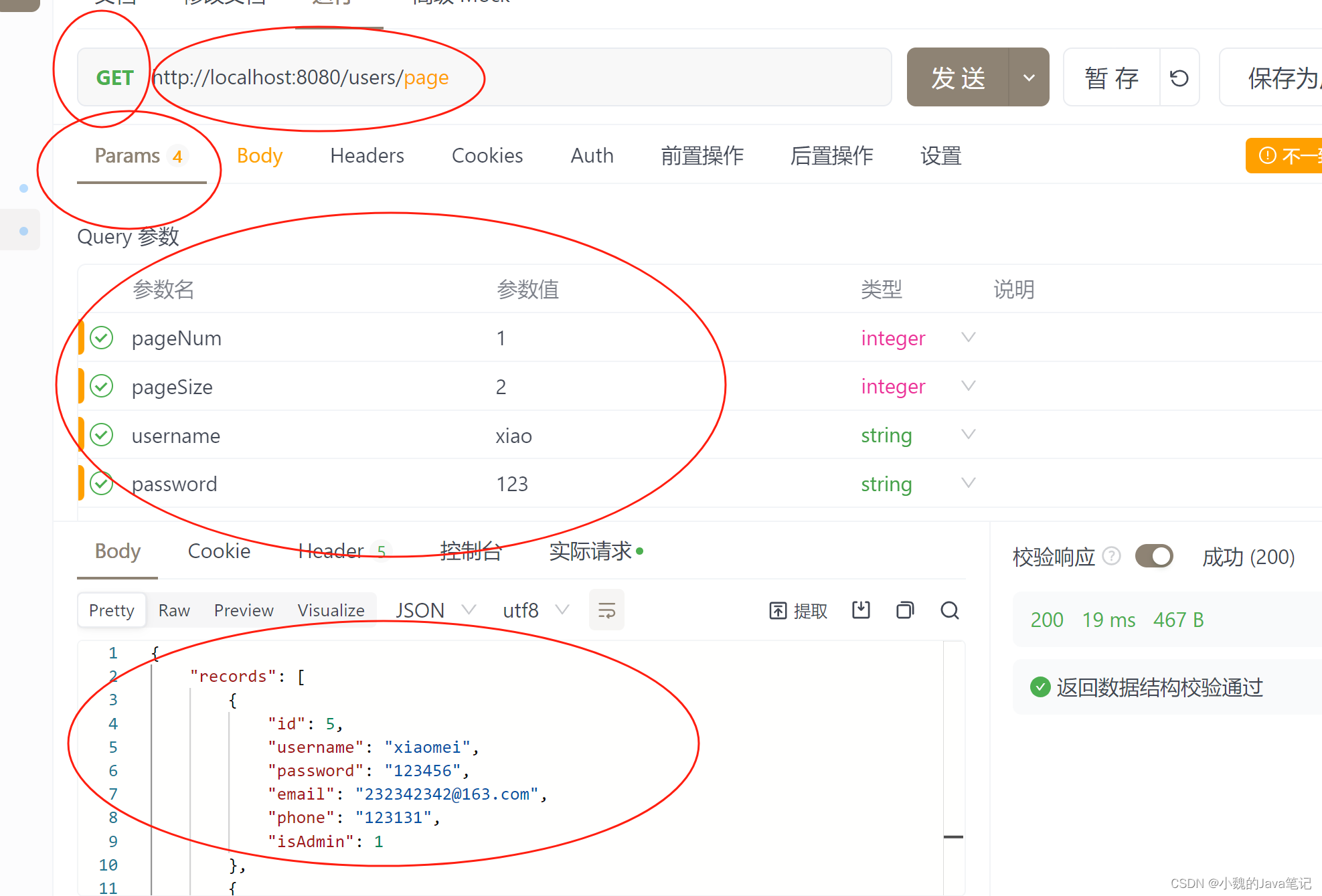
Task: Click the 发送 send button
Action: (x=957, y=77)
